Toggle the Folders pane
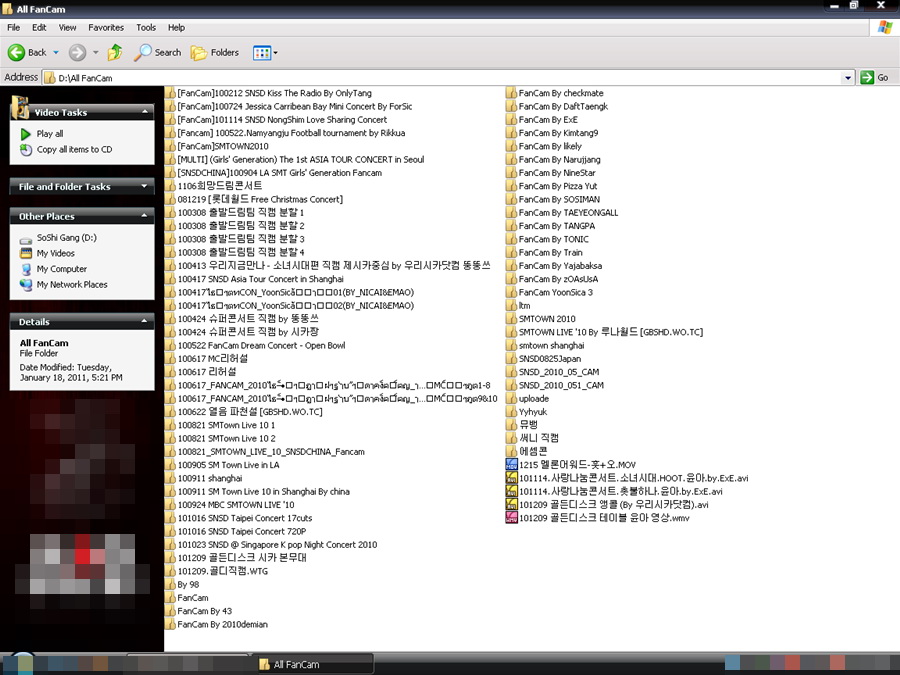 pos(215,52)
